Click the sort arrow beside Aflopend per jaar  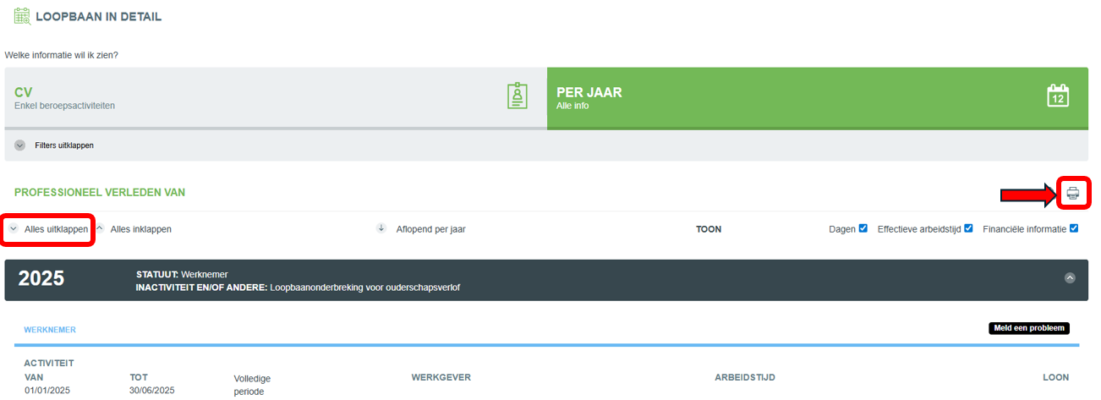click(x=381, y=229)
